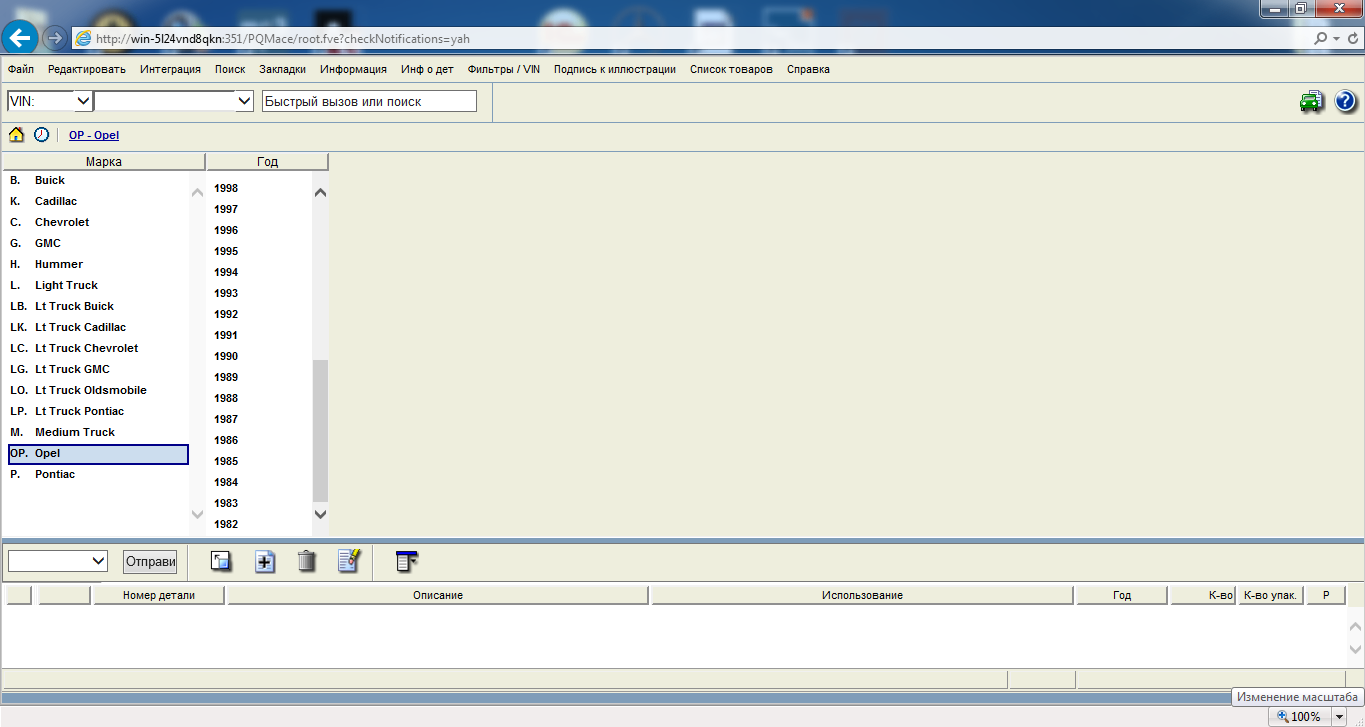Expand the address bar search options arrow
Screen dimensions: 1365x727
pyautogui.click(x=1336, y=39)
